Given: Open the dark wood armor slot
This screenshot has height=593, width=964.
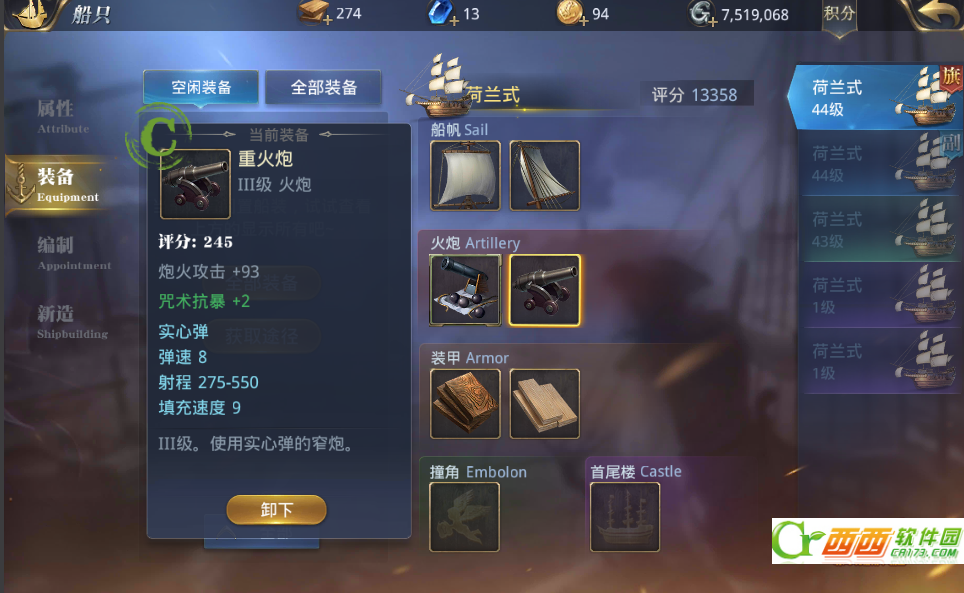Looking at the screenshot, I should tap(465, 404).
